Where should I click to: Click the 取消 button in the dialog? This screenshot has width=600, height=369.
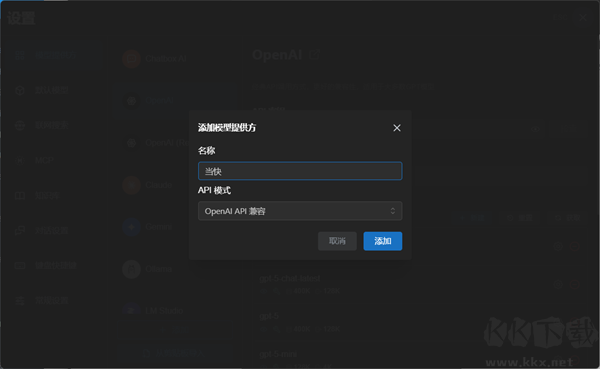pos(337,241)
